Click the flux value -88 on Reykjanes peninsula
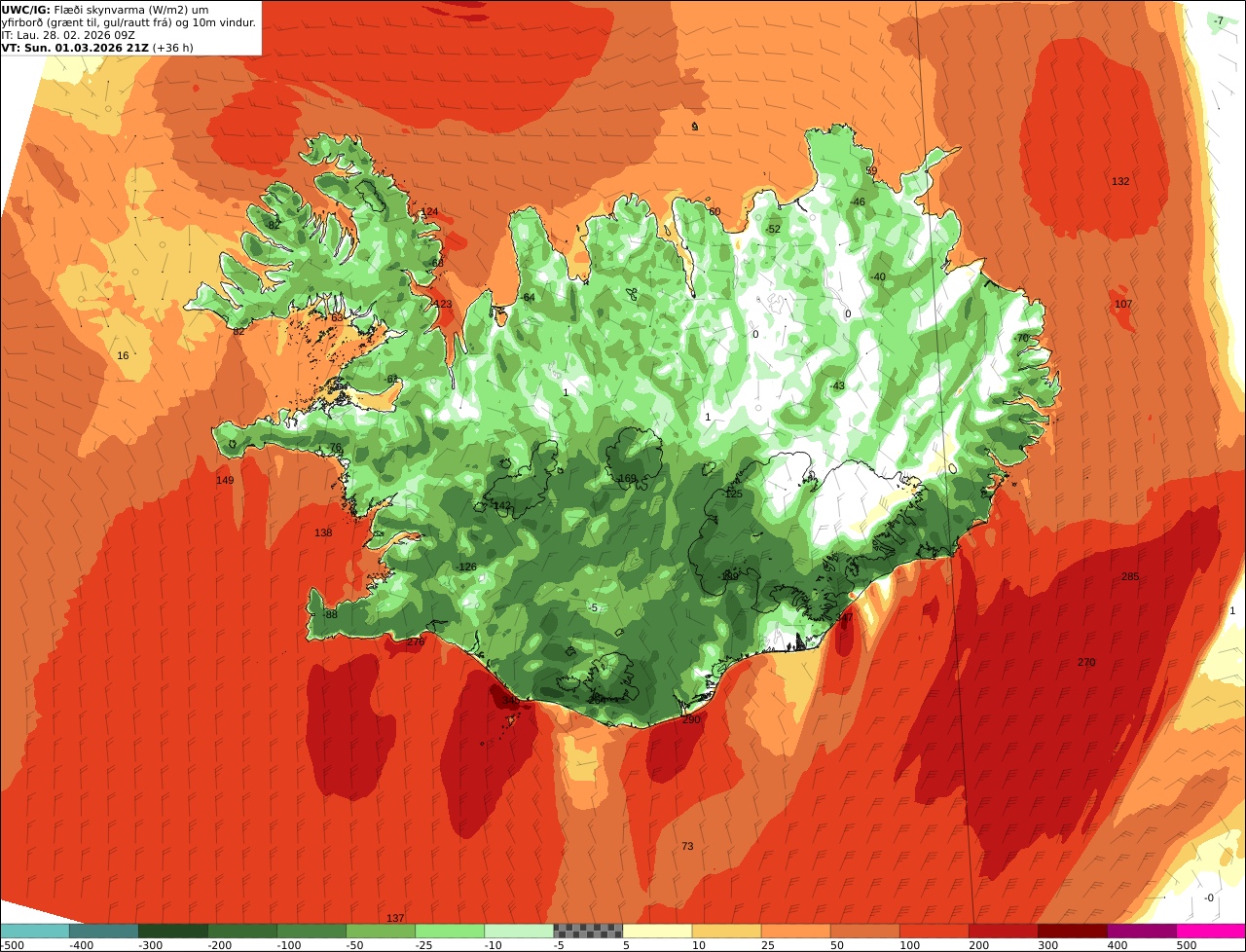The width and height of the screenshot is (1246, 952). pos(329,614)
